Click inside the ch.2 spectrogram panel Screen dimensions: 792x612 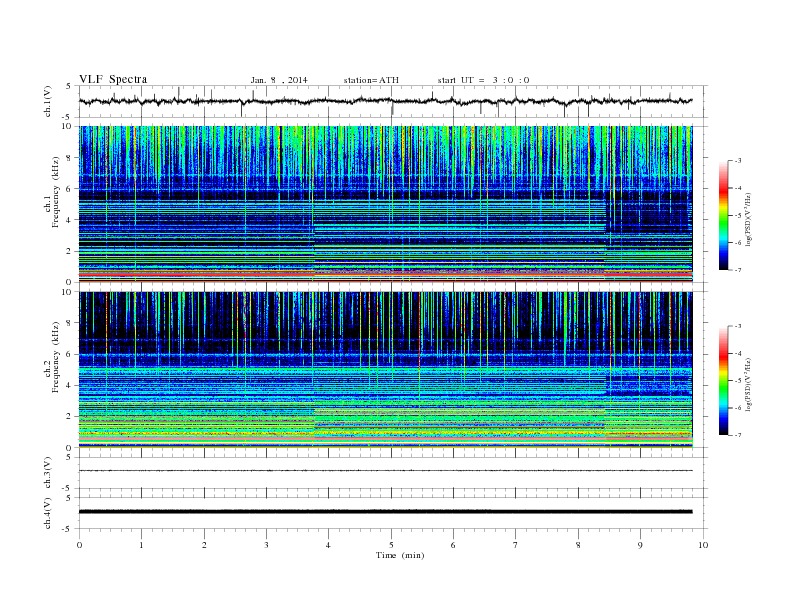385,369
